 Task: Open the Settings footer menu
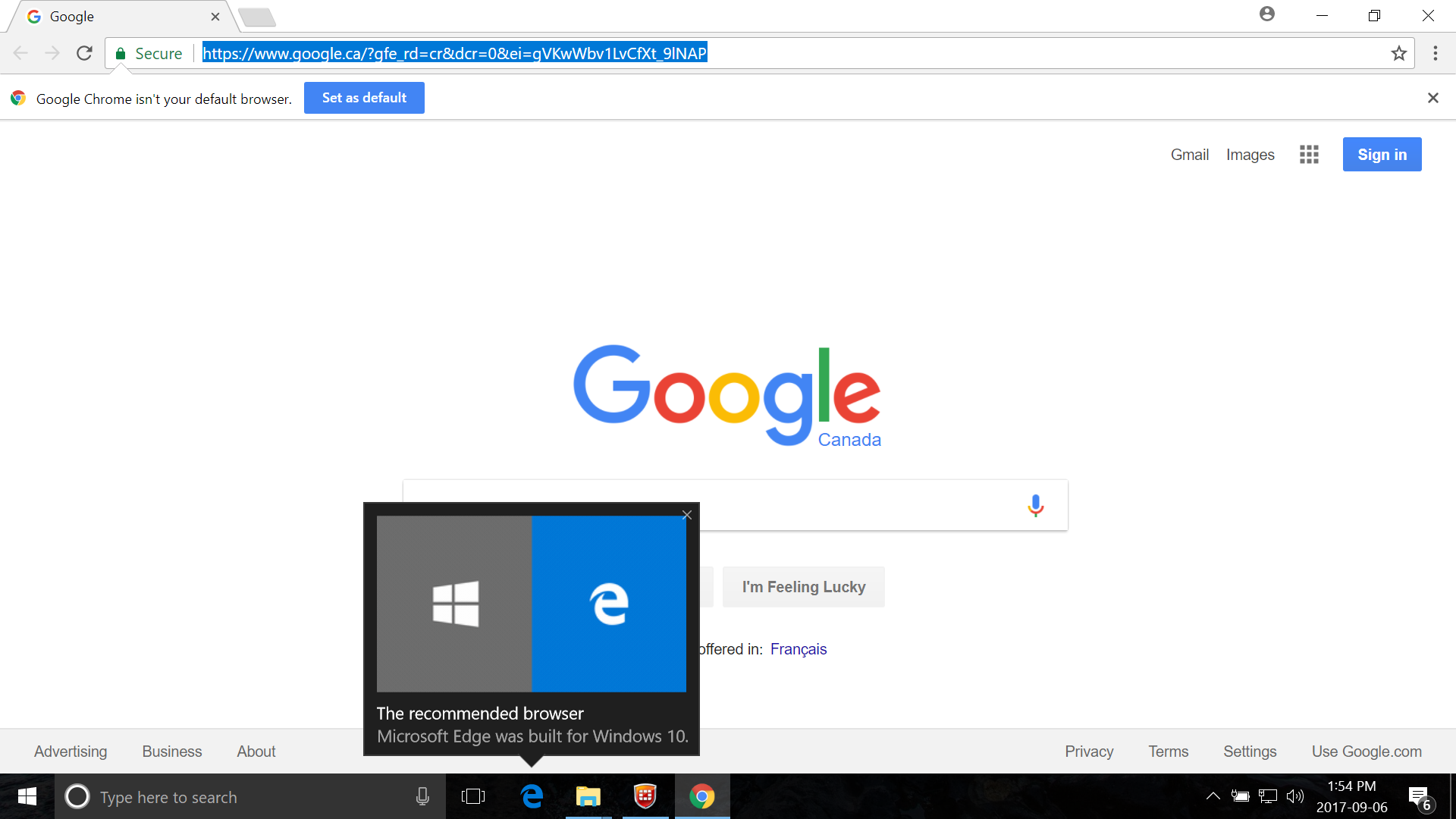tap(1250, 752)
